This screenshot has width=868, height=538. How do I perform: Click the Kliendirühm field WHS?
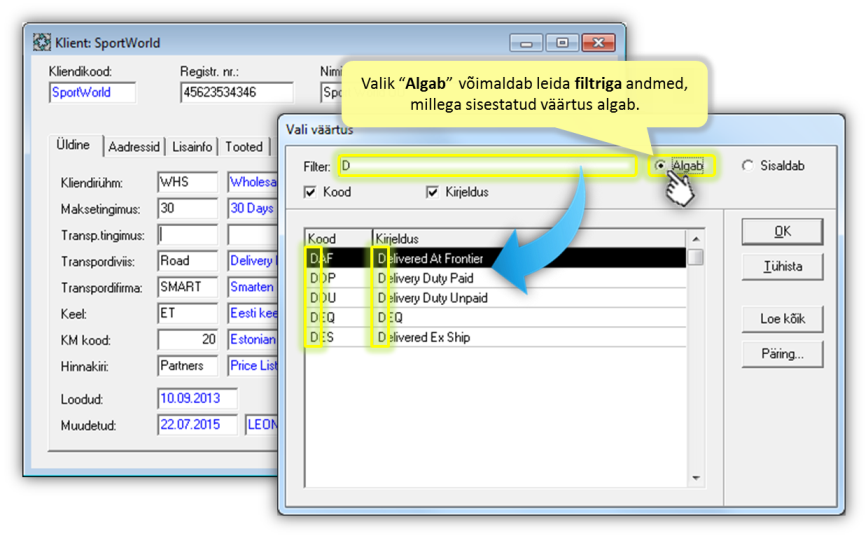187,182
